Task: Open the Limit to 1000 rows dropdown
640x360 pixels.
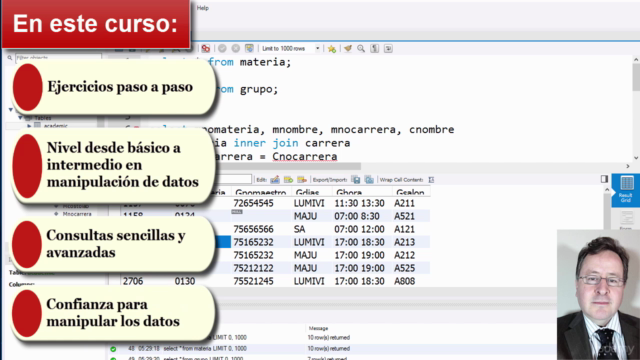Action: [x=290, y=49]
